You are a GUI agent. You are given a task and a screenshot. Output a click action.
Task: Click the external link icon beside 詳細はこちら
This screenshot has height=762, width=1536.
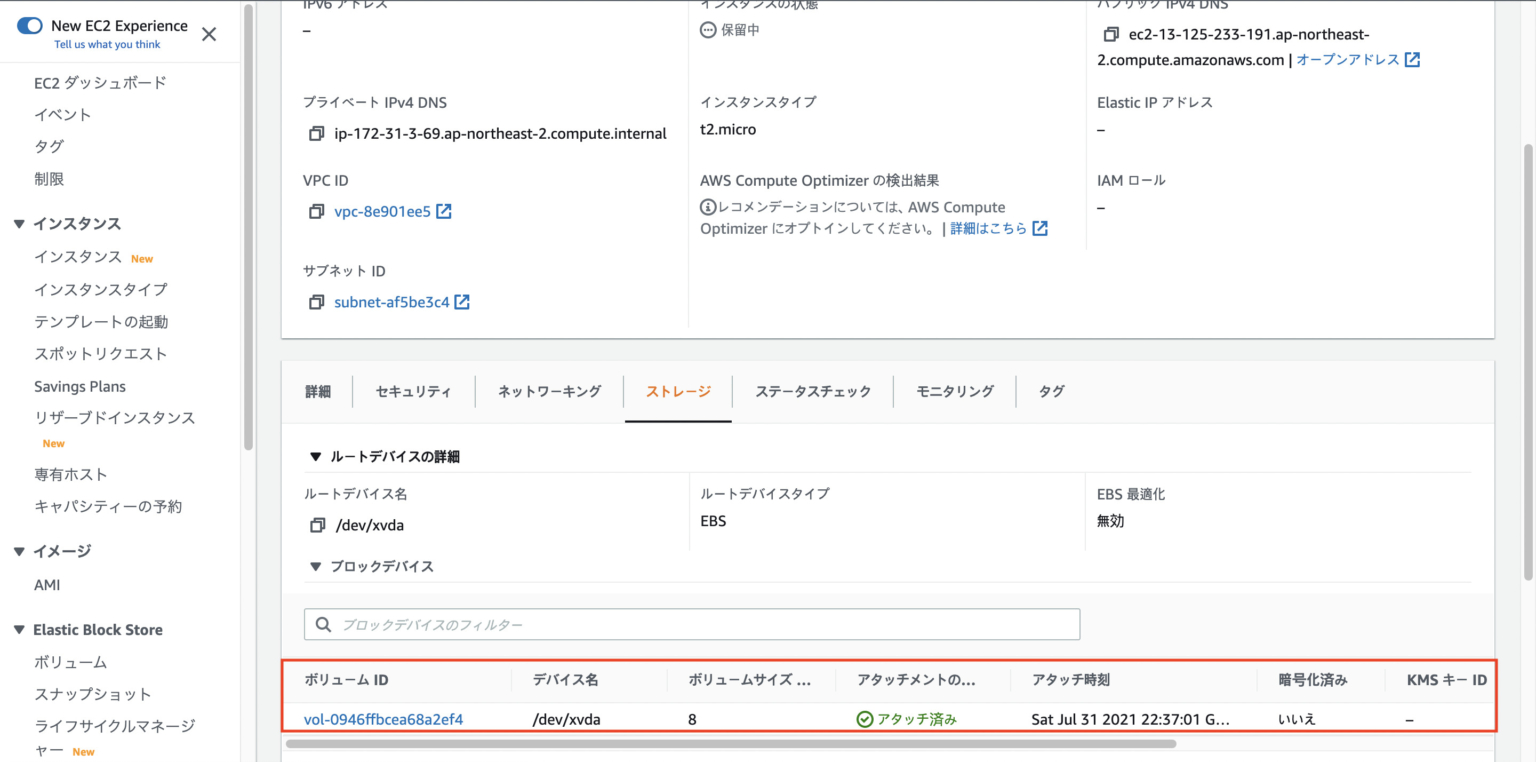pos(1039,228)
